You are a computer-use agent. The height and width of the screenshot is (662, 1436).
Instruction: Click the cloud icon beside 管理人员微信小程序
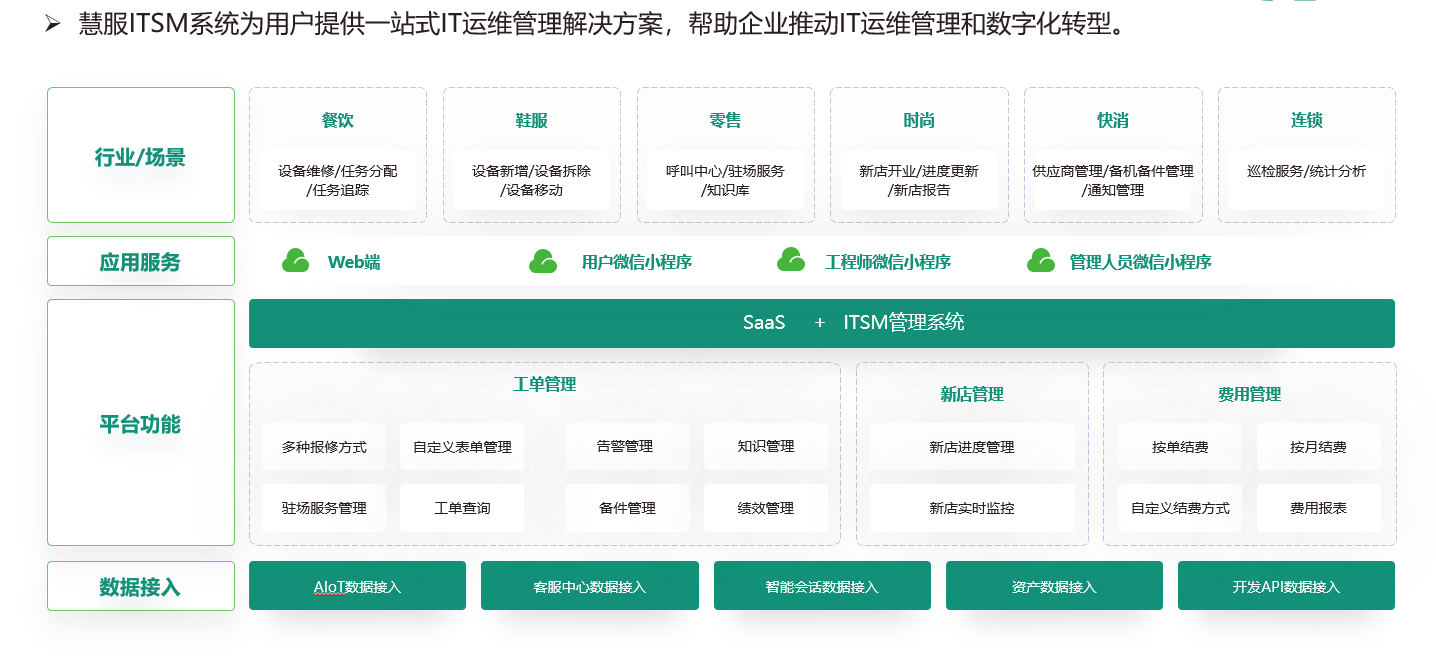tap(1040, 260)
